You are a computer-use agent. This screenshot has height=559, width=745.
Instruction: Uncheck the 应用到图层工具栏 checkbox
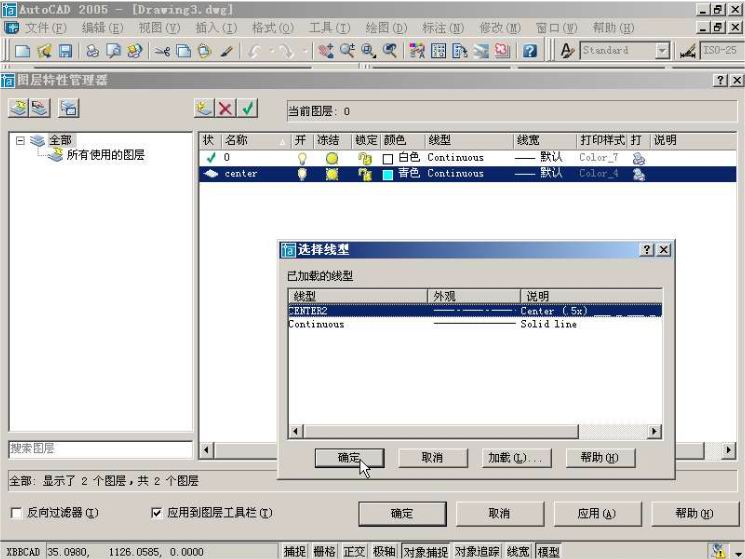[x=156, y=513]
